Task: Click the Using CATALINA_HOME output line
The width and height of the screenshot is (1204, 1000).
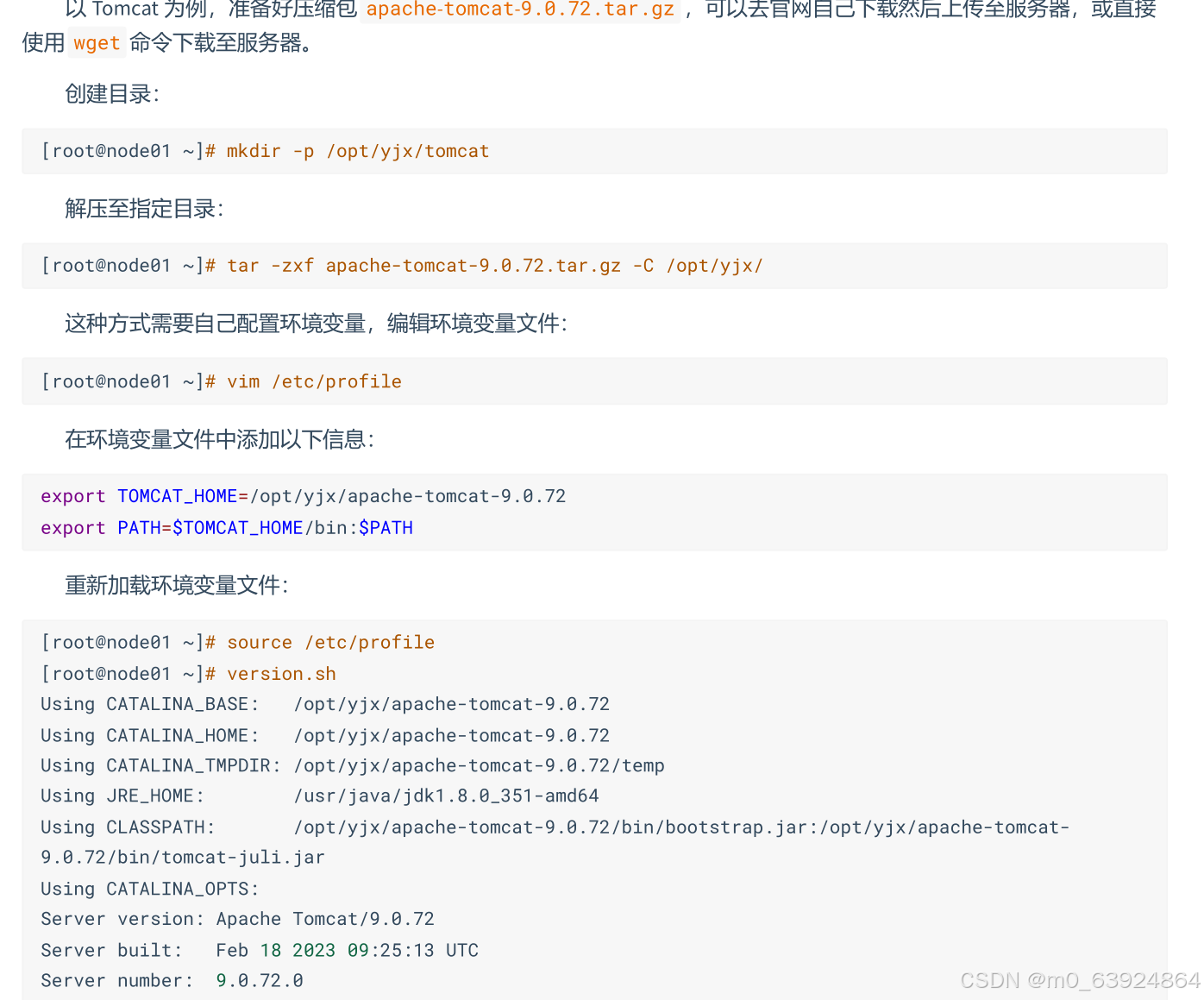Action: pyautogui.click(x=325, y=735)
